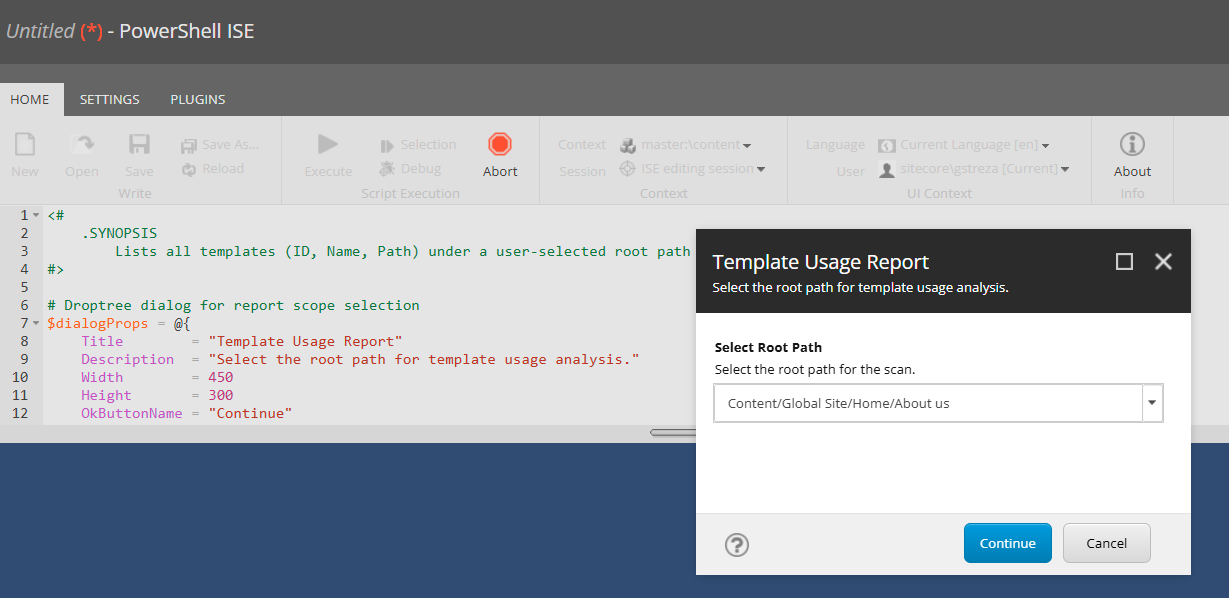Collapse the $dialogProps block at line 7
Screen dimensions: 1229x598
coord(36,323)
